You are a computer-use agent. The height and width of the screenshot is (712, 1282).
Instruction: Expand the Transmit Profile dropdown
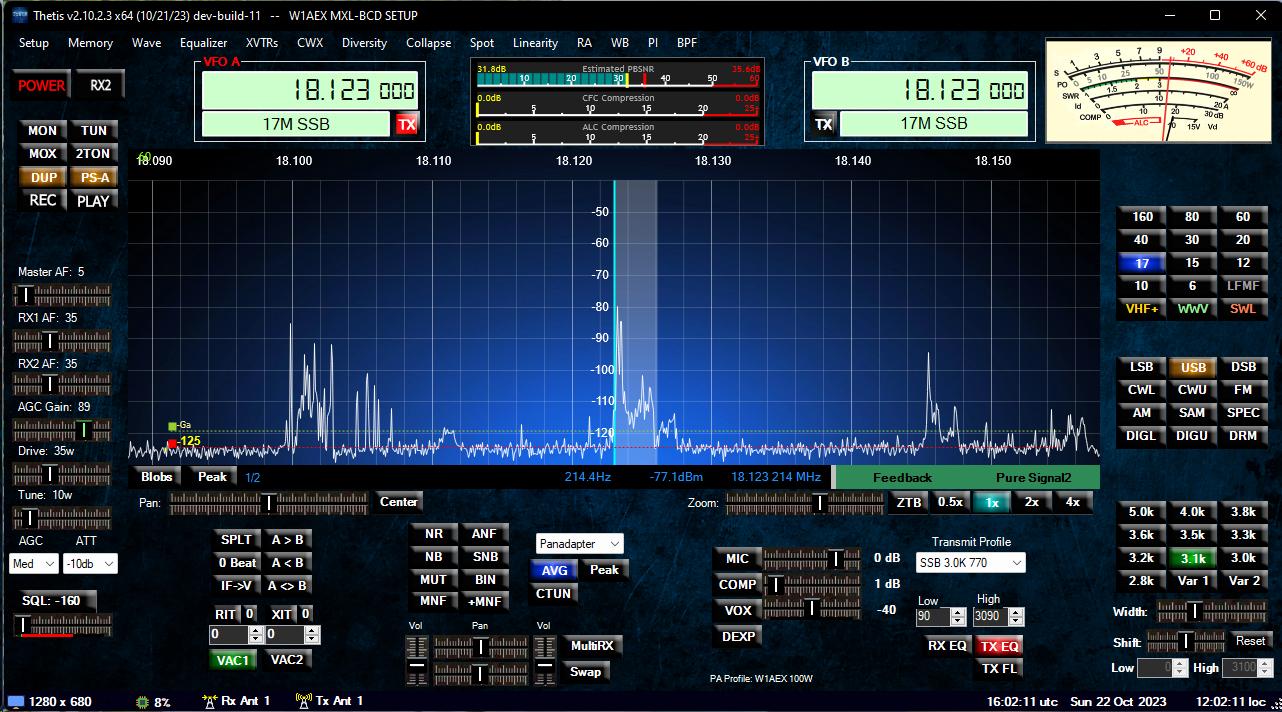[970, 563]
